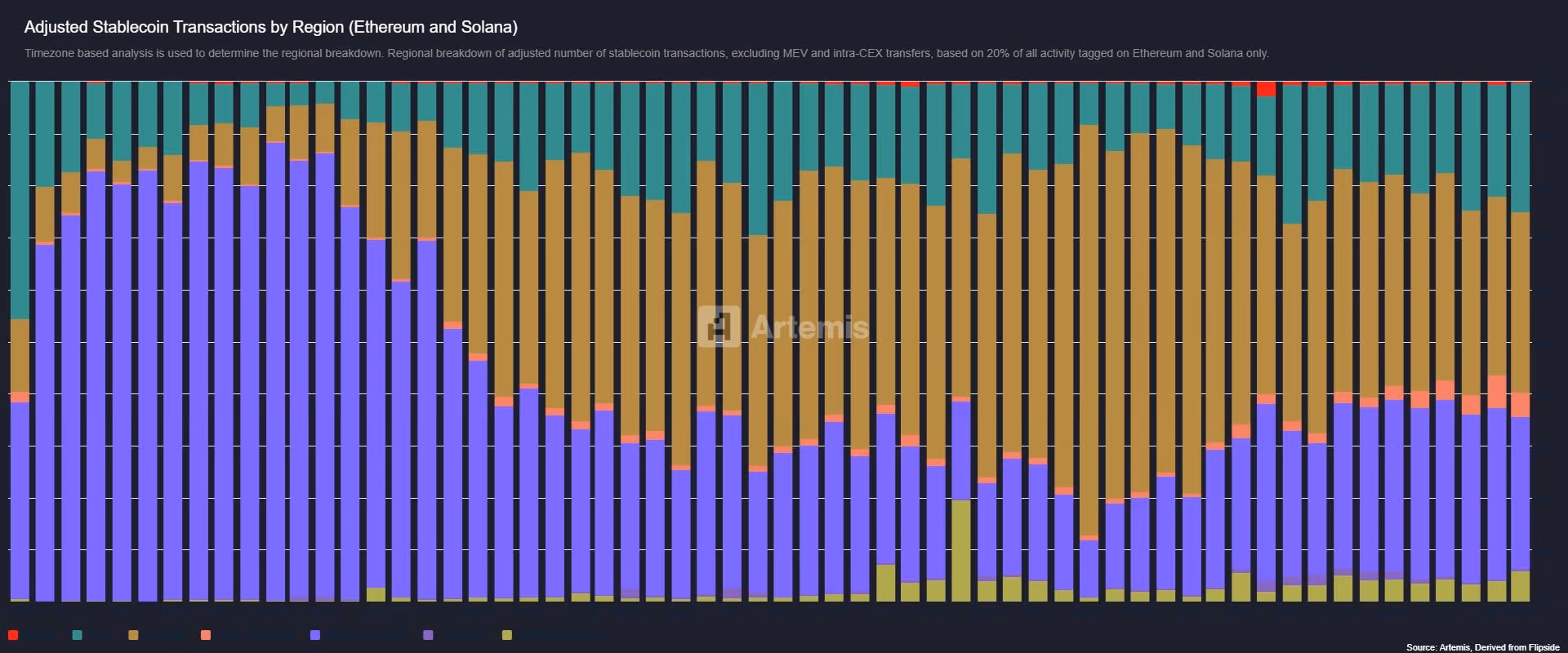Click the Source: Artemis attribution text

click(x=1482, y=647)
